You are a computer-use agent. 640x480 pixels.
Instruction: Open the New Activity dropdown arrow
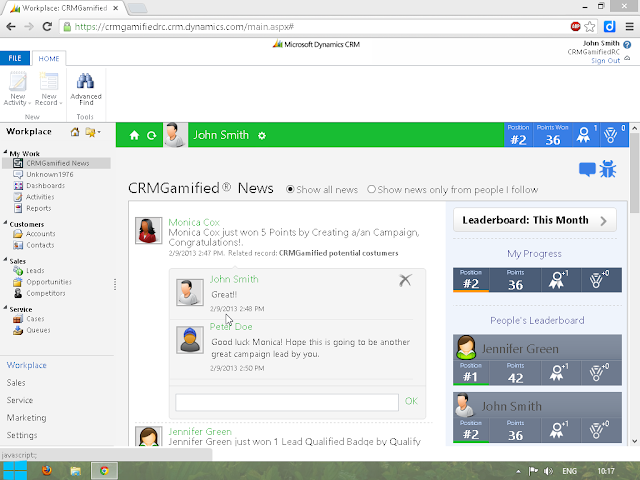pyautogui.click(x=29, y=103)
